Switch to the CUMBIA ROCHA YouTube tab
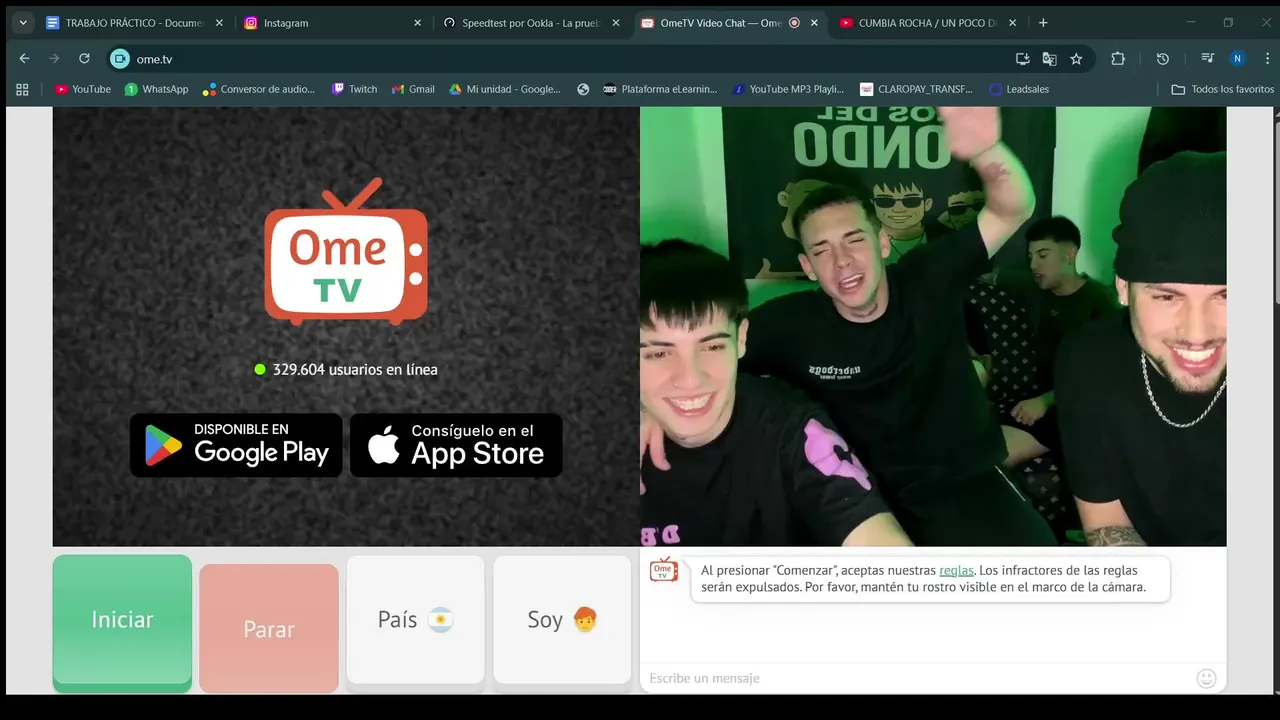Image resolution: width=1280 pixels, height=720 pixels. pyautogui.click(x=927, y=22)
